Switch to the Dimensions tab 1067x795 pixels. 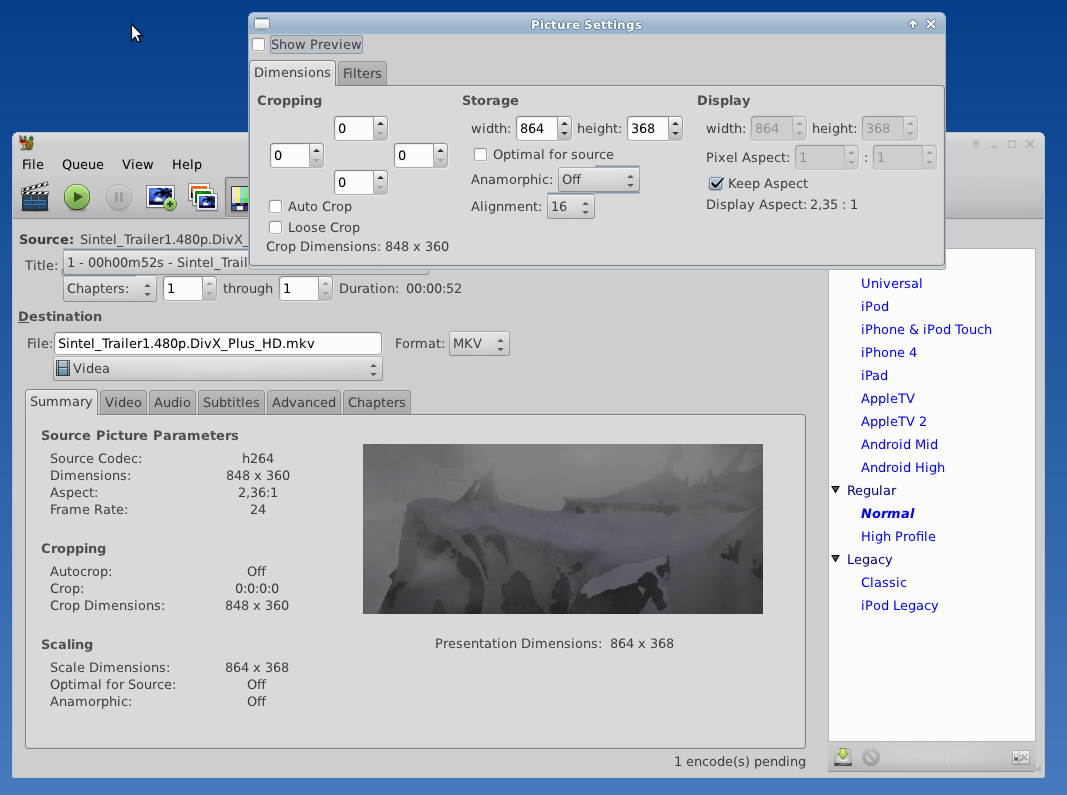pos(293,72)
